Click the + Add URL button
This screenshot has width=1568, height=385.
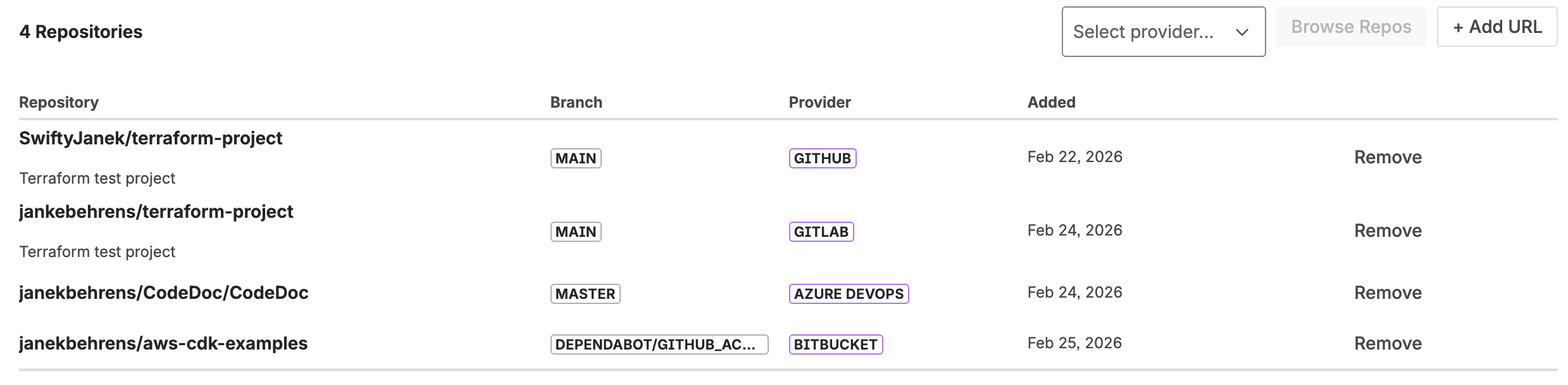coord(1496,27)
